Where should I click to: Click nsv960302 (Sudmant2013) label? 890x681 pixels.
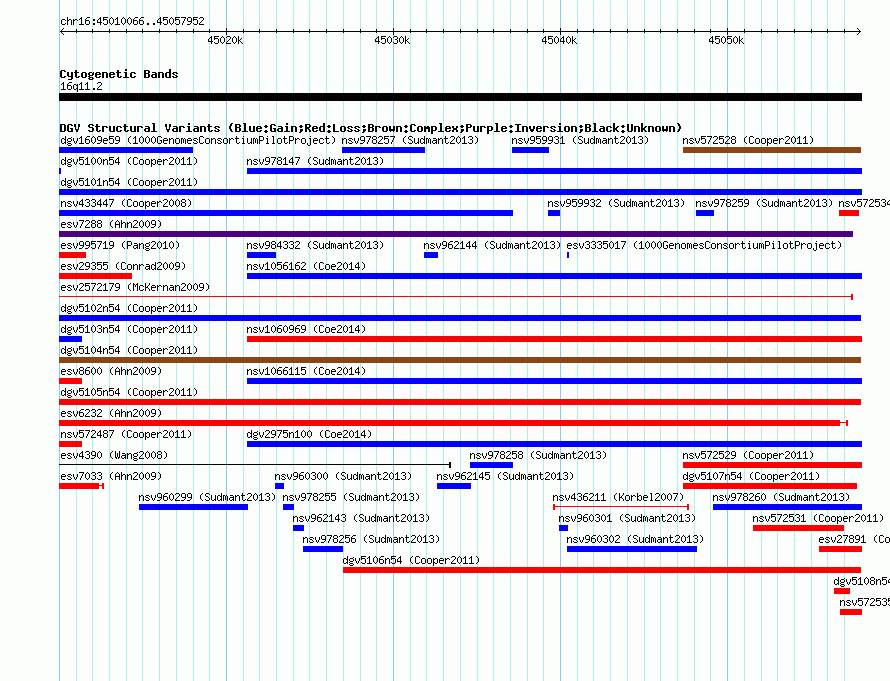[x=635, y=539]
